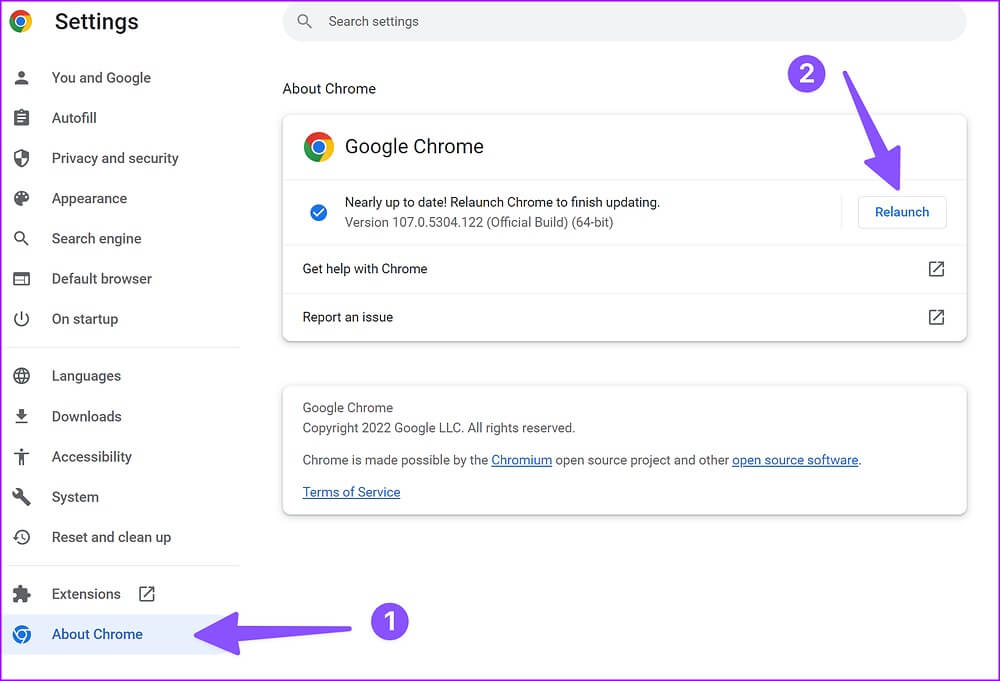Click the Extensions puzzle piece icon

pyautogui.click(x=21, y=594)
